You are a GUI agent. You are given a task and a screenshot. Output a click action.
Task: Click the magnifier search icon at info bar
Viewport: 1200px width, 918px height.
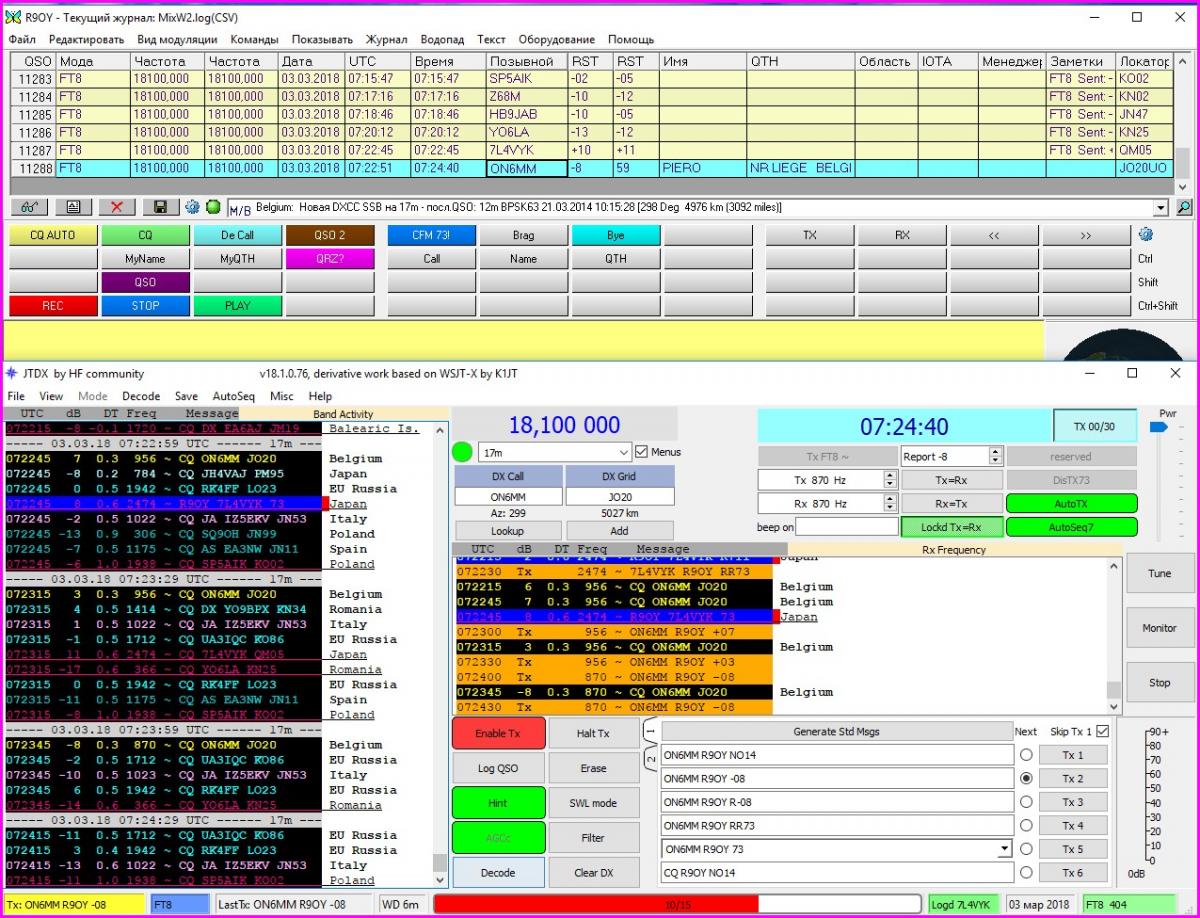[x=1184, y=207]
